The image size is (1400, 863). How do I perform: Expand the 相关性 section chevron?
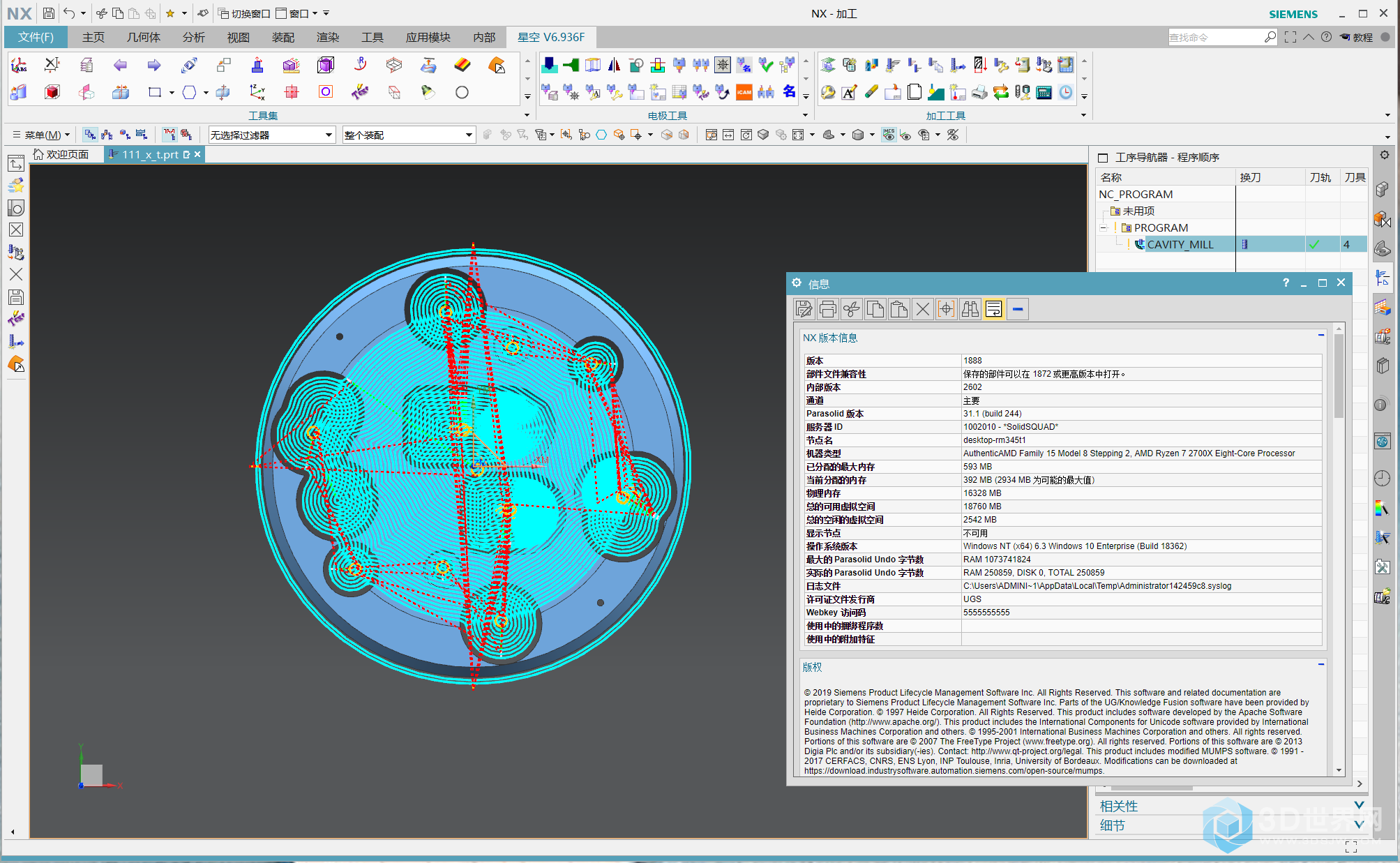click(x=1359, y=805)
